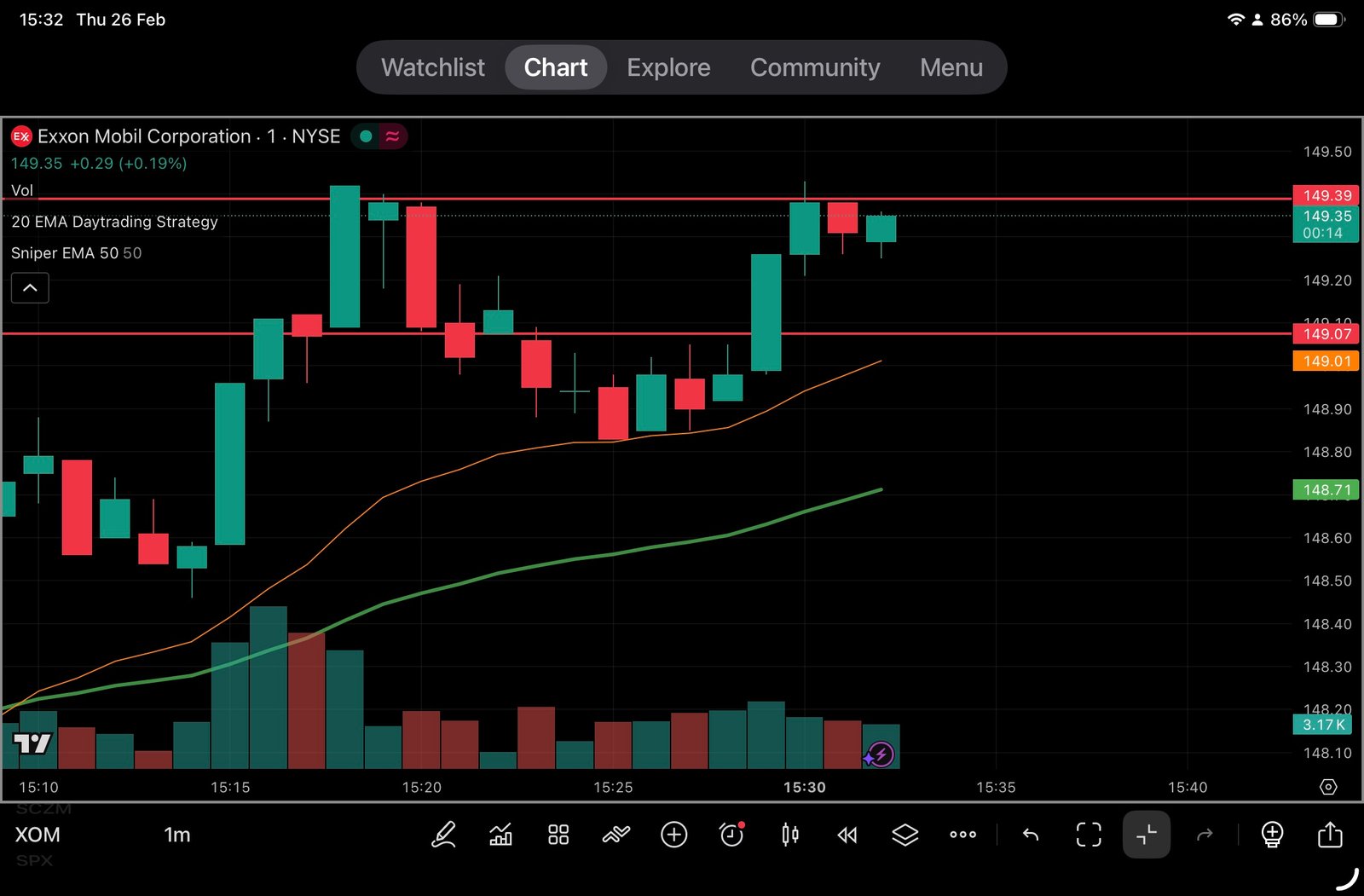Tap the XOM symbol search button
This screenshot has height=896, width=1364.
[x=38, y=835]
